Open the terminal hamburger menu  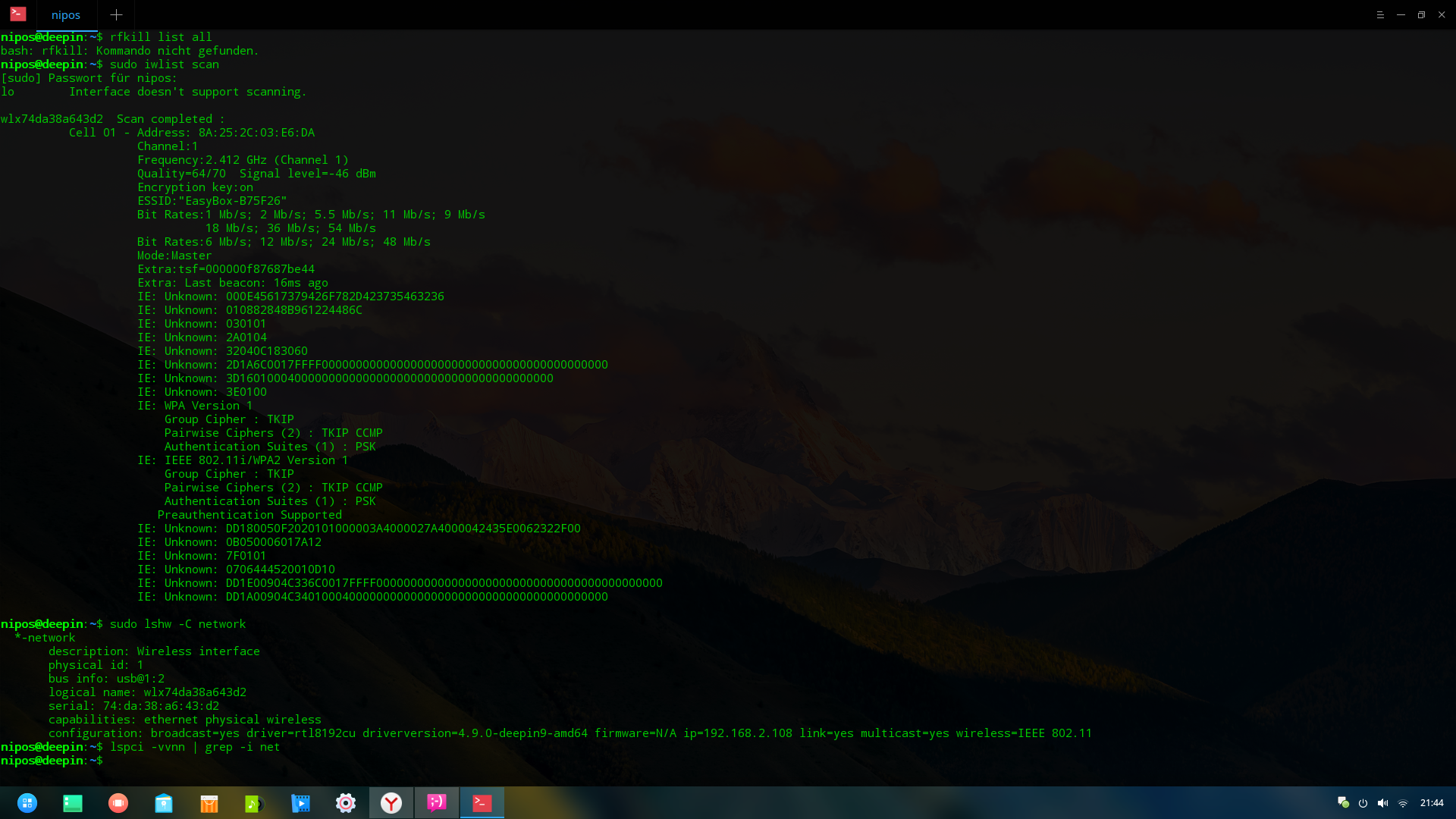pyautogui.click(x=1380, y=14)
